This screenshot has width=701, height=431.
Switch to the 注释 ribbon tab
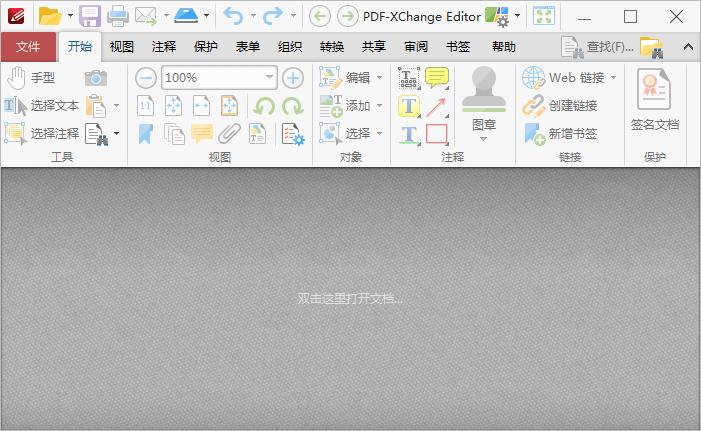(164, 47)
